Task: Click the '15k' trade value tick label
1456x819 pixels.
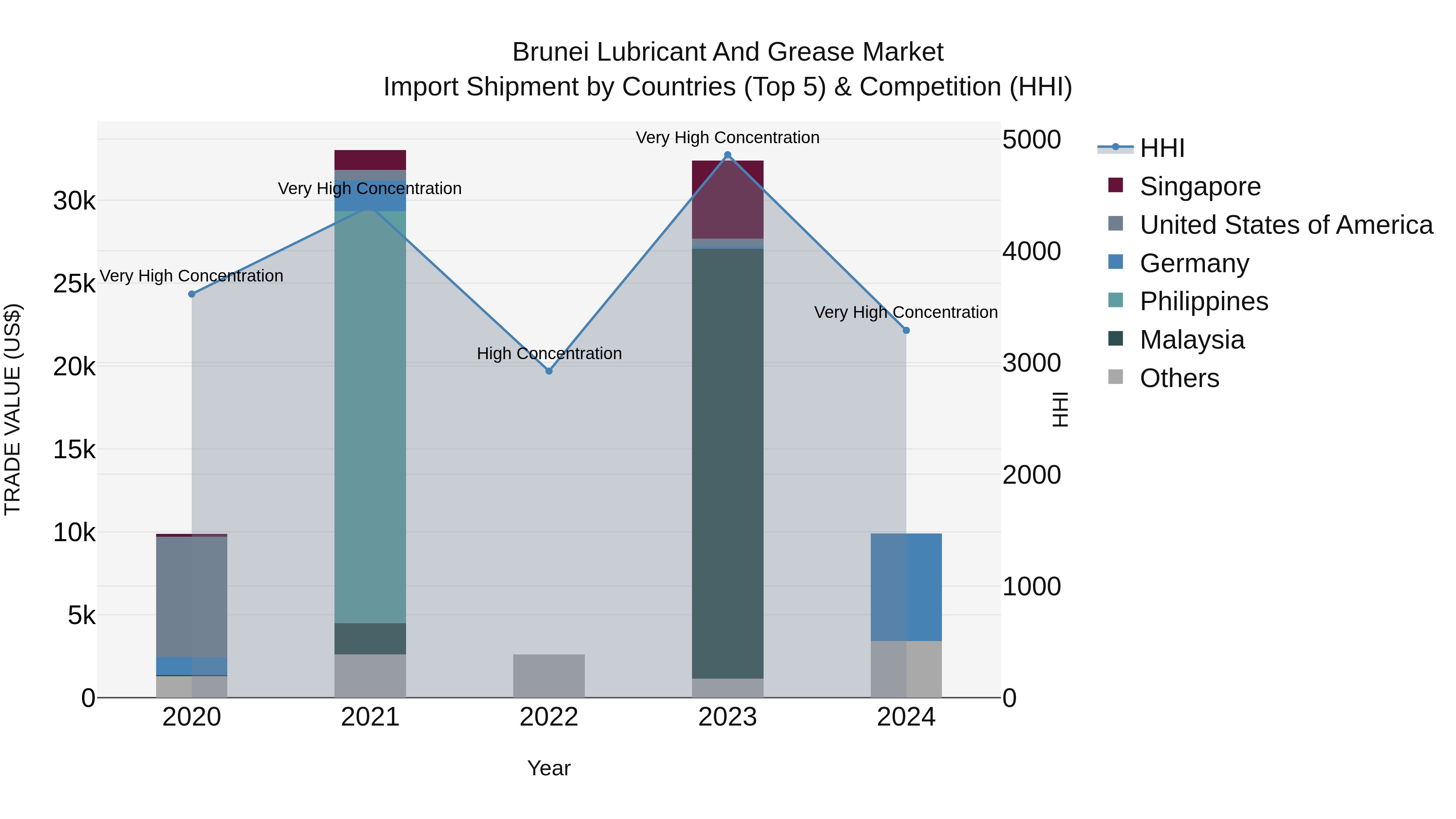Action: [74, 449]
